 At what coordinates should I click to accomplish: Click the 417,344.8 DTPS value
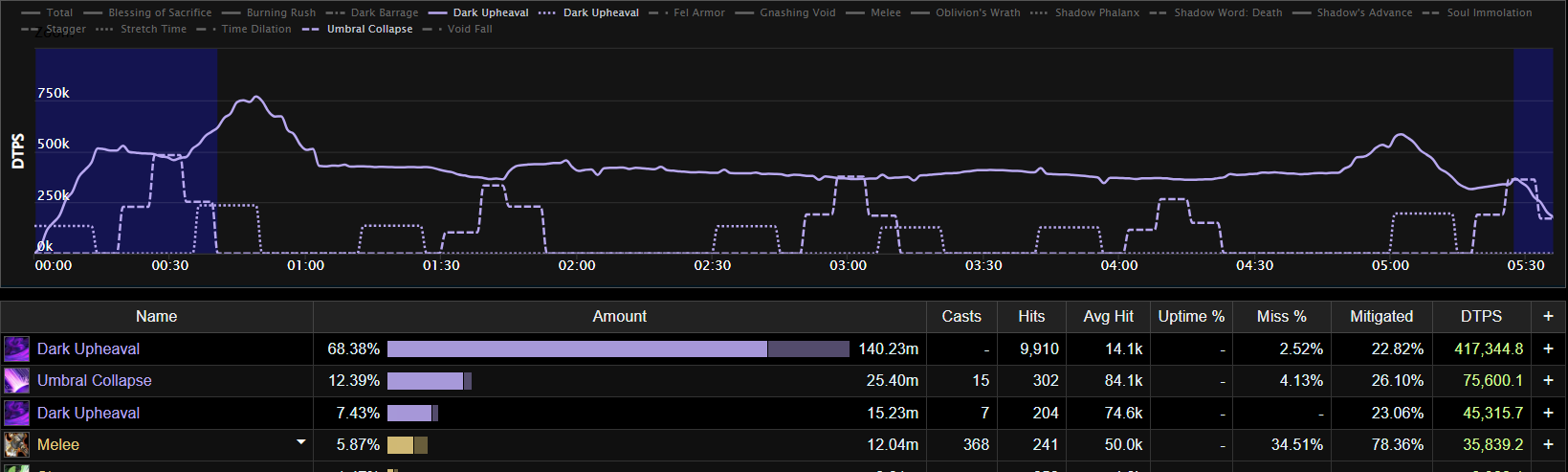tap(1489, 349)
